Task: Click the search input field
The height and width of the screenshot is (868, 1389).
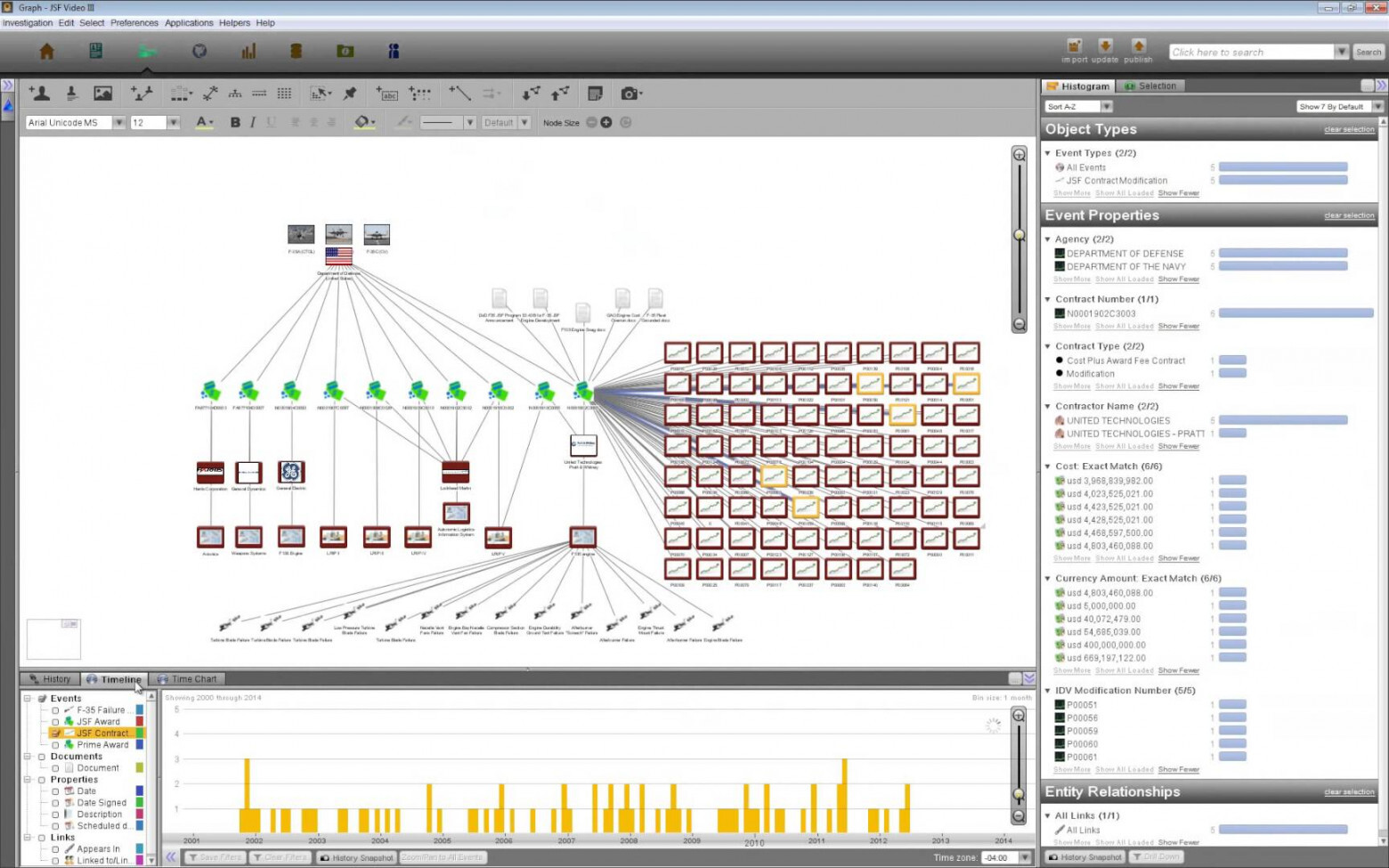Action: [x=1251, y=52]
